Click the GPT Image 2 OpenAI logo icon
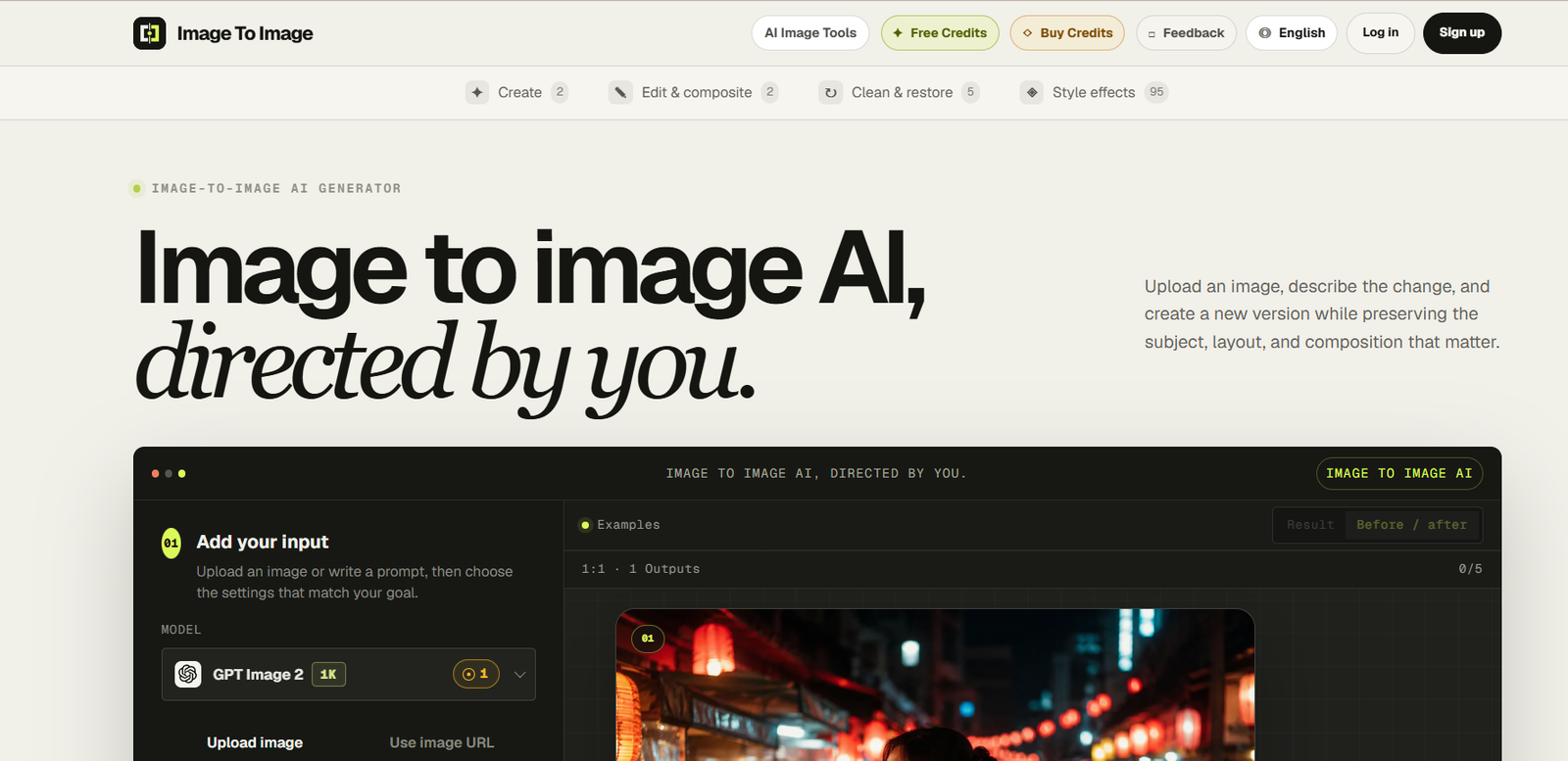 coord(188,674)
